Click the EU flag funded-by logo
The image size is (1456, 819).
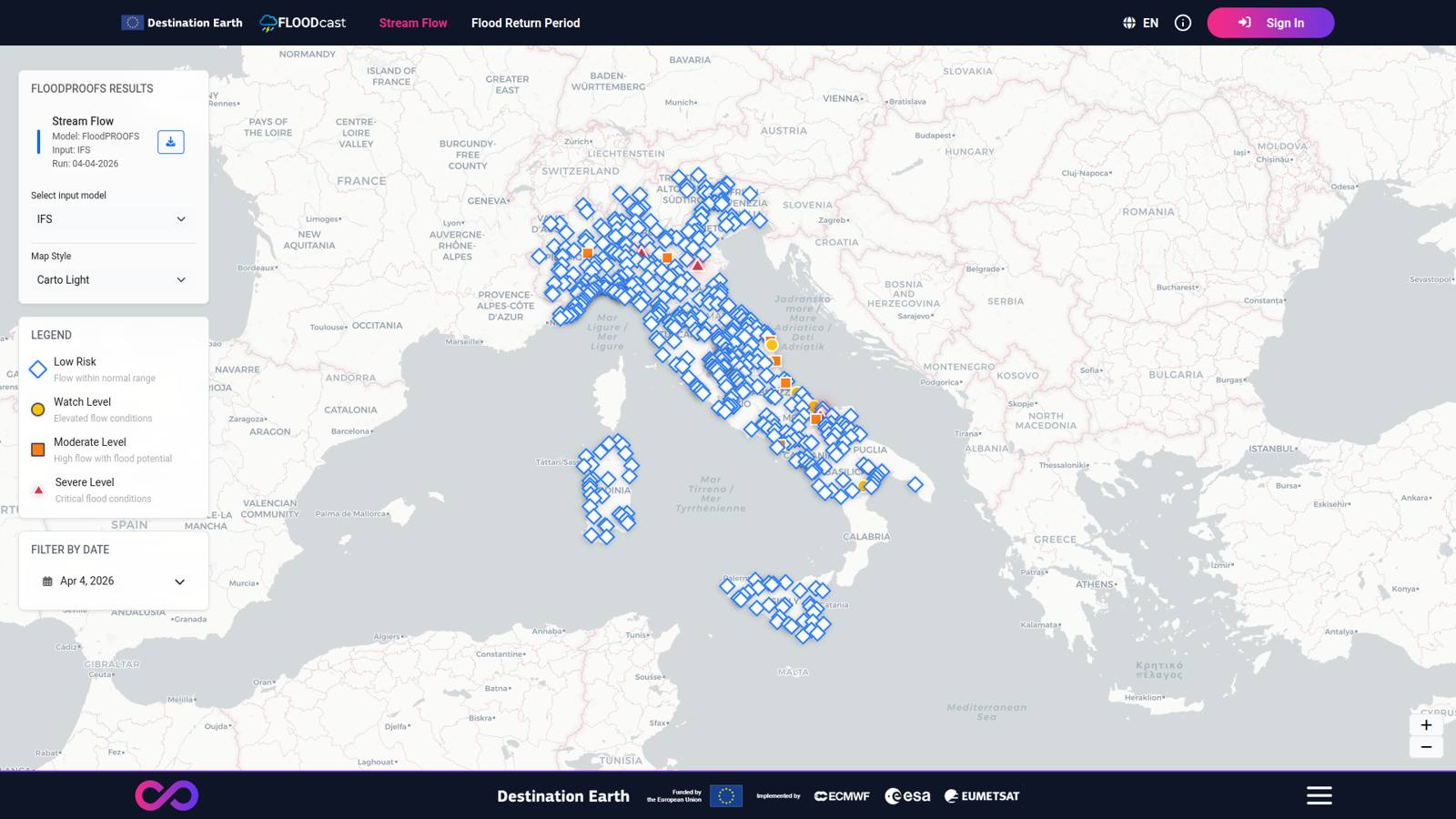point(725,796)
